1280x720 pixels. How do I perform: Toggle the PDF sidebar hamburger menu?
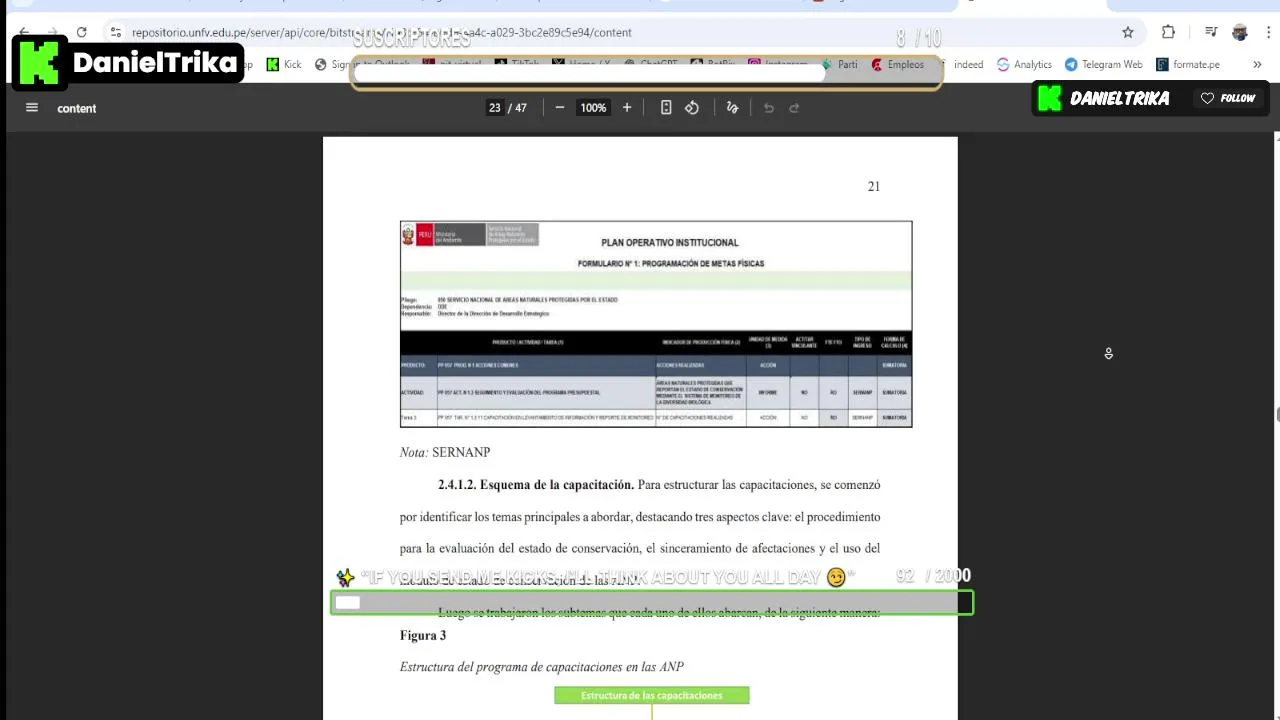(x=32, y=108)
